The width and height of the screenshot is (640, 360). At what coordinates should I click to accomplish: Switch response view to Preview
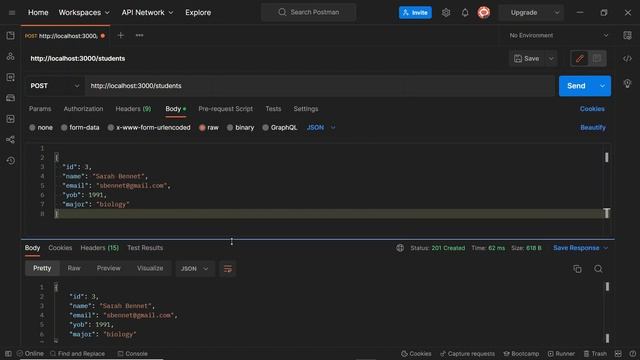pyautogui.click(x=109, y=269)
